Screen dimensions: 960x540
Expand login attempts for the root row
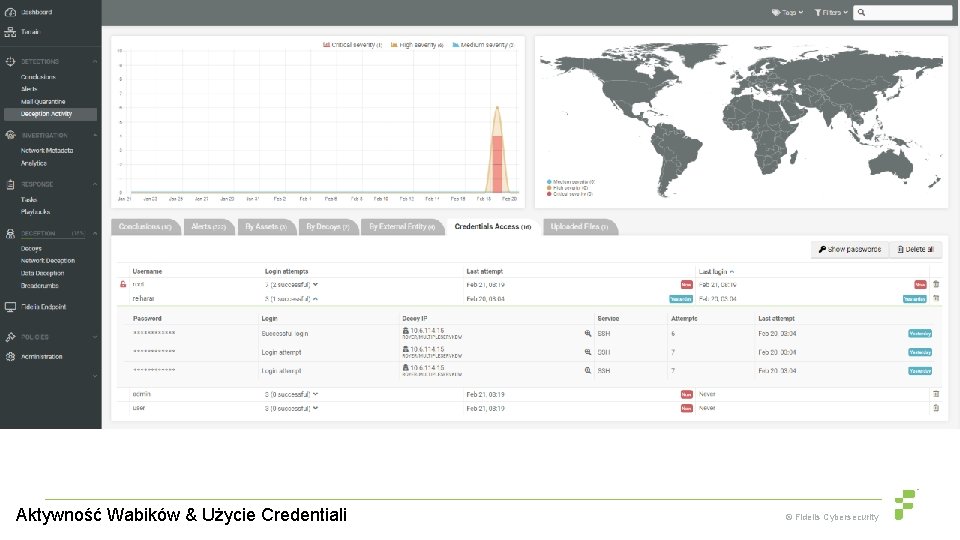tap(315, 285)
